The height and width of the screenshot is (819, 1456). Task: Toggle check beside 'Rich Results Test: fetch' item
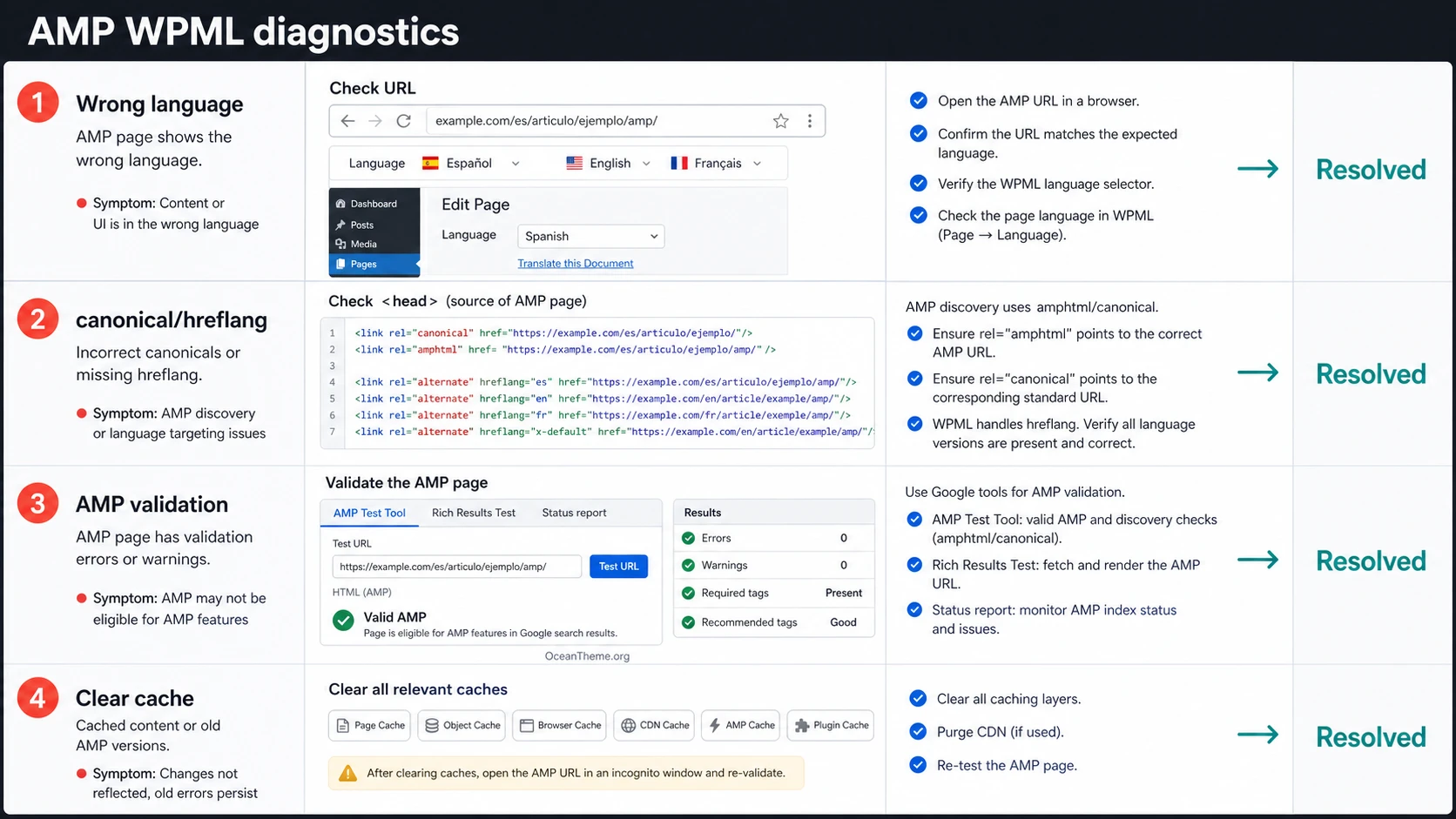tap(914, 565)
